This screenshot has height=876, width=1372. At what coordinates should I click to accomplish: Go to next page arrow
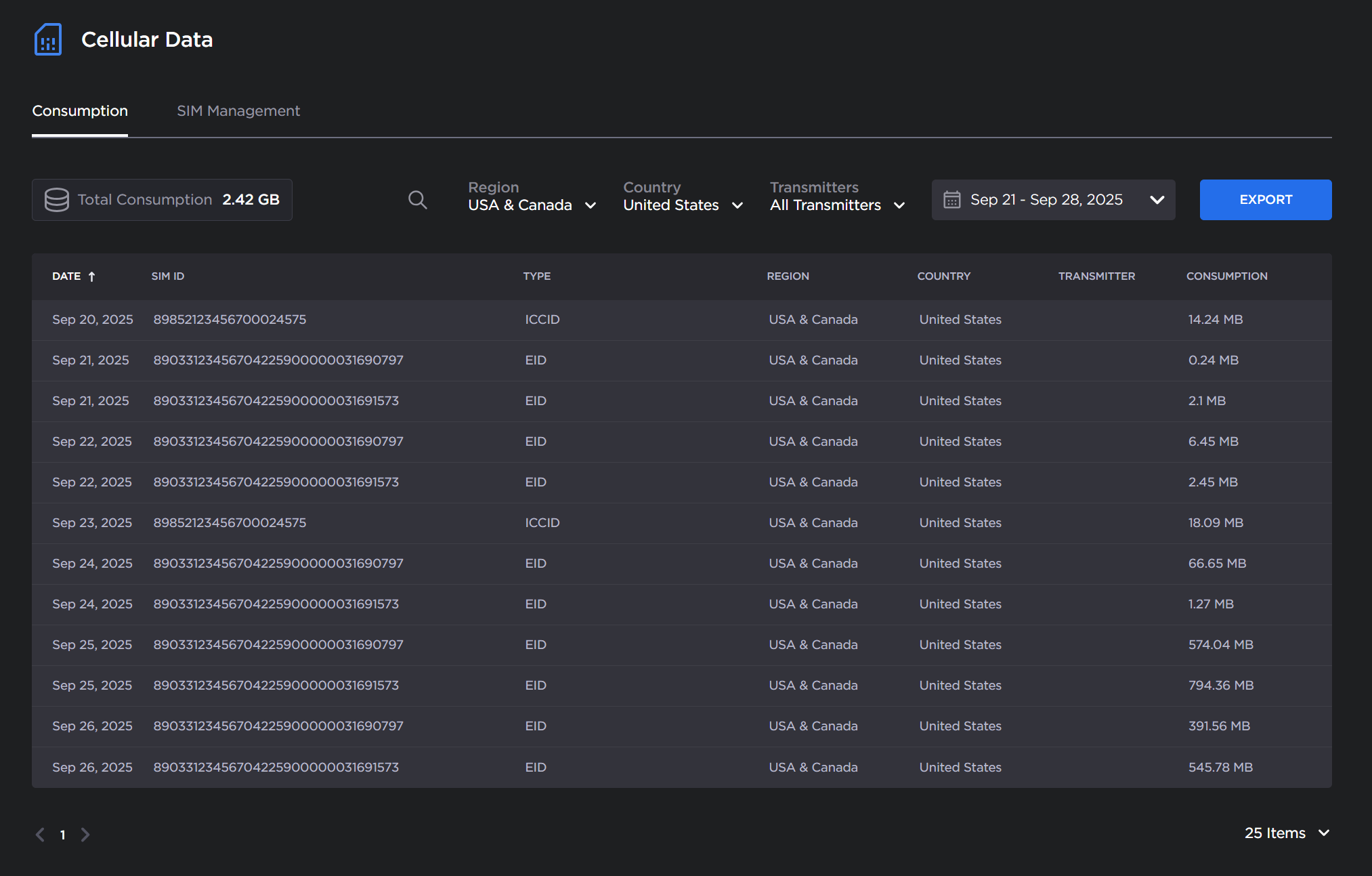pos(85,835)
